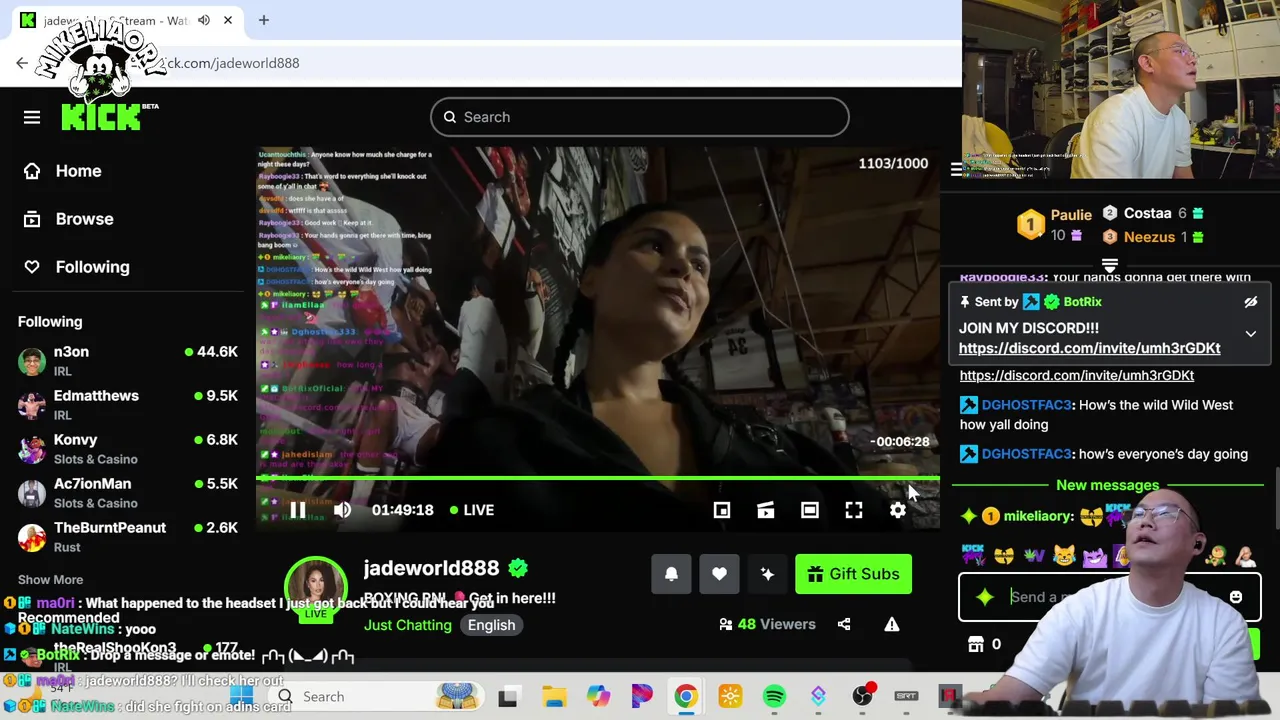Screen dimensions: 1280x720
Task: Click Costaa on the leaderboard
Action: point(1147,213)
